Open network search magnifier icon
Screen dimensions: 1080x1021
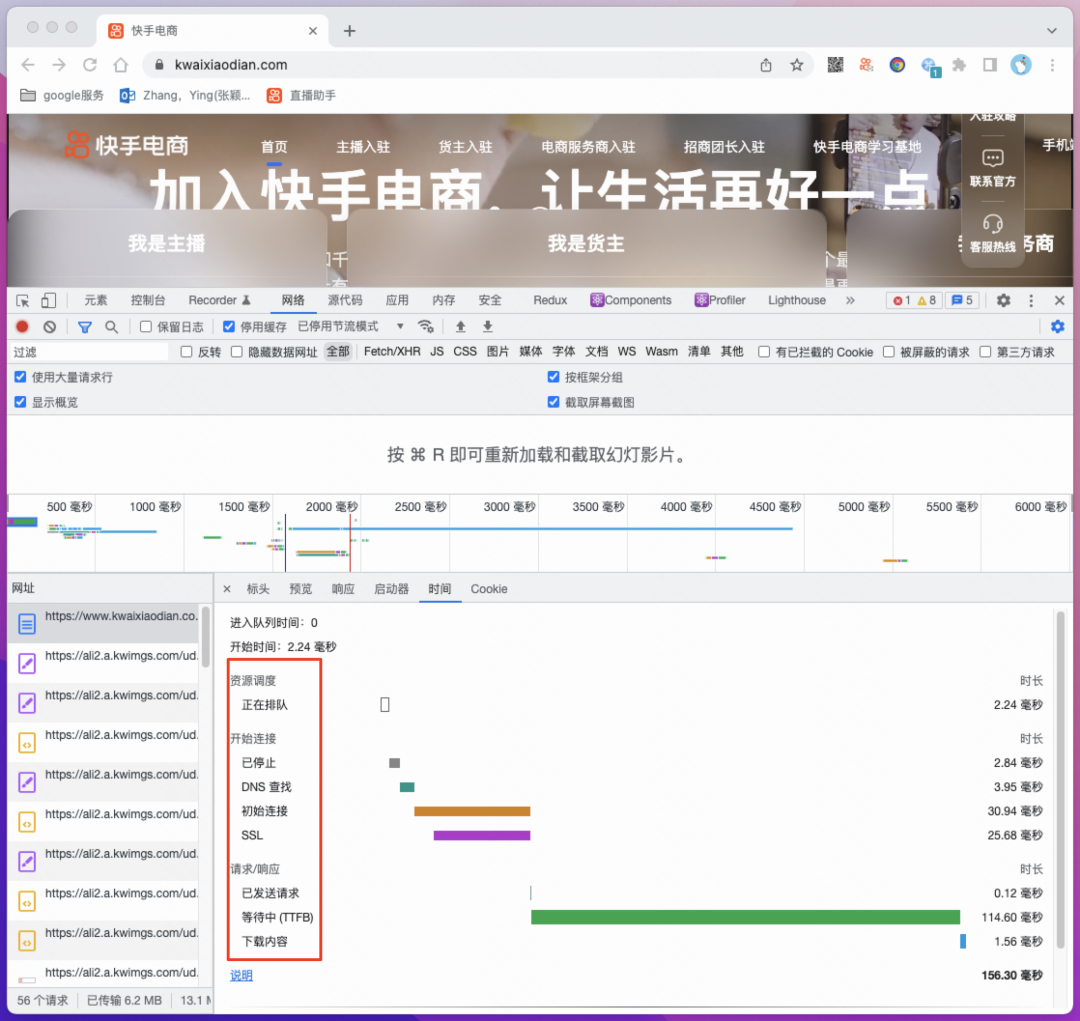coord(112,327)
